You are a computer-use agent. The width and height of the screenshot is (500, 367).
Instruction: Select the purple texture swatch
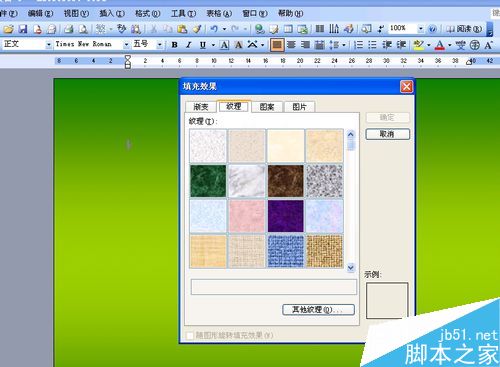pos(286,216)
